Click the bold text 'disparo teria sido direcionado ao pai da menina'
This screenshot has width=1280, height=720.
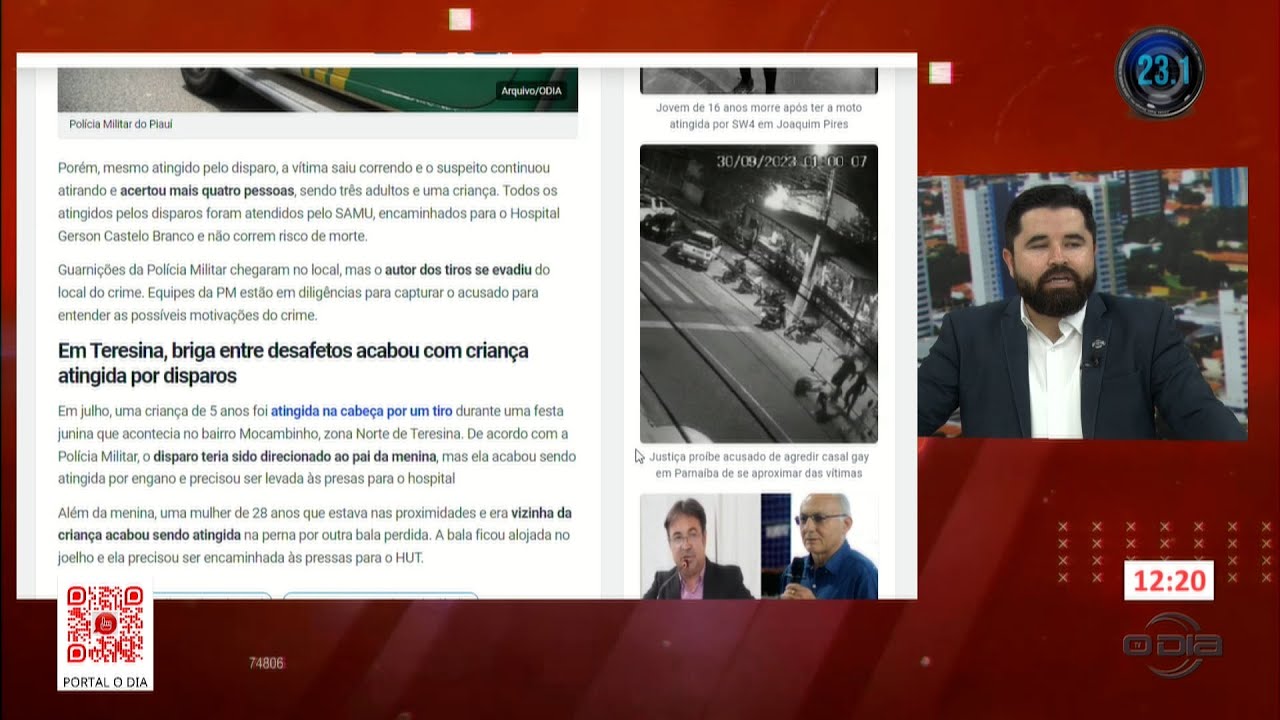pos(296,456)
